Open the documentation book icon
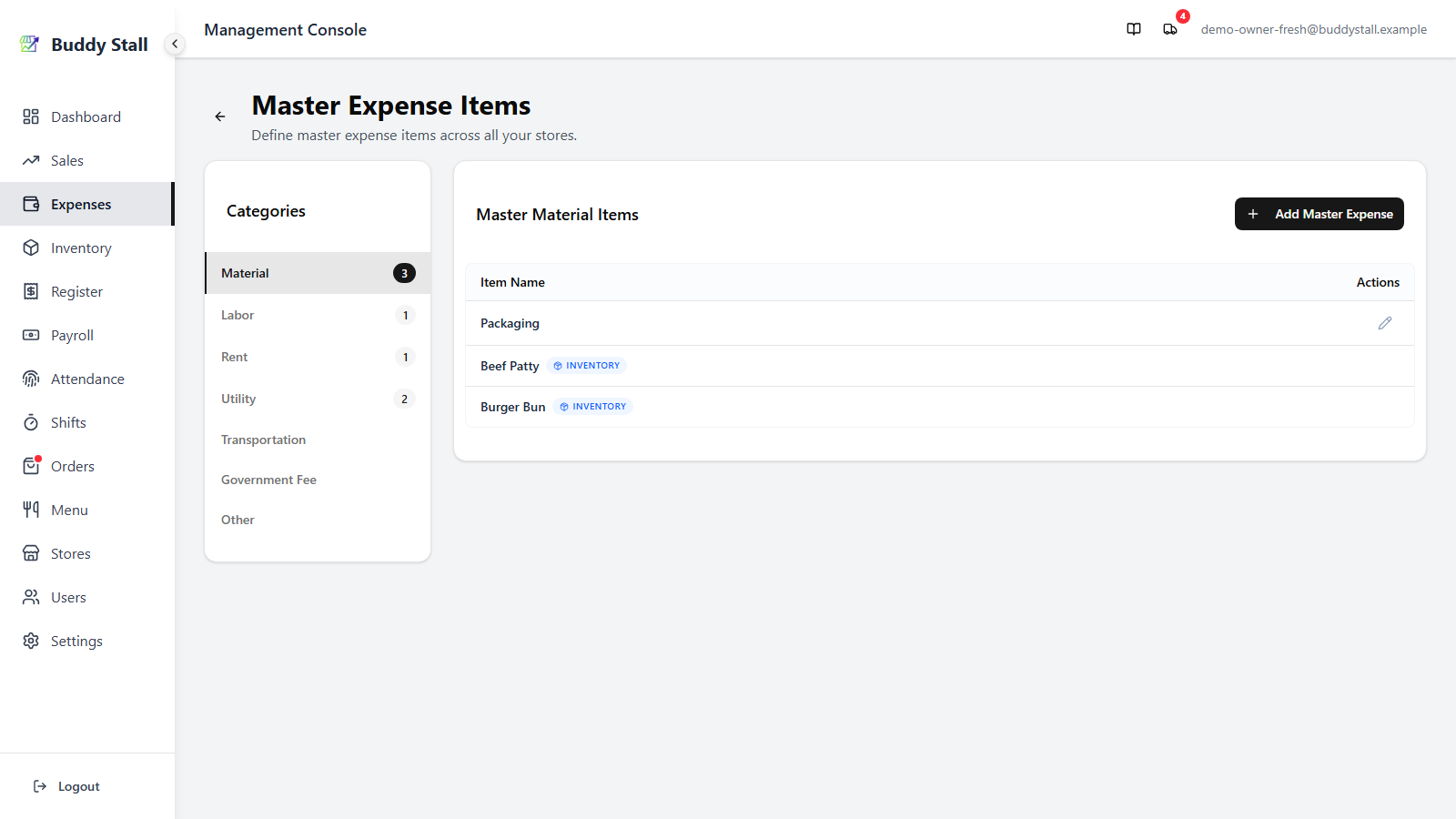Image resolution: width=1456 pixels, height=819 pixels. pos(1134,29)
